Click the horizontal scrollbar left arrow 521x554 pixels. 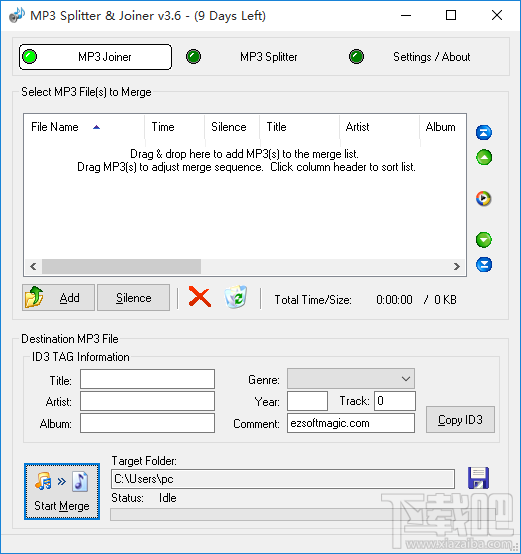click(33, 266)
